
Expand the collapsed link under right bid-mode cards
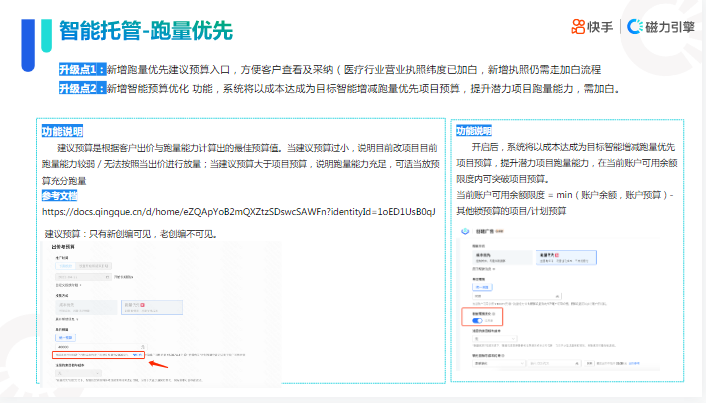pyautogui.click(x=483, y=269)
